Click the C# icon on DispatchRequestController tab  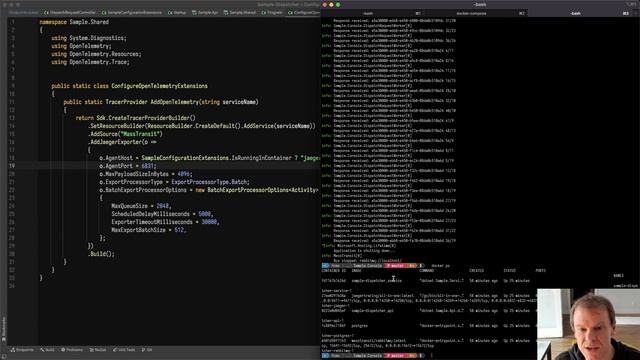tap(46, 13)
